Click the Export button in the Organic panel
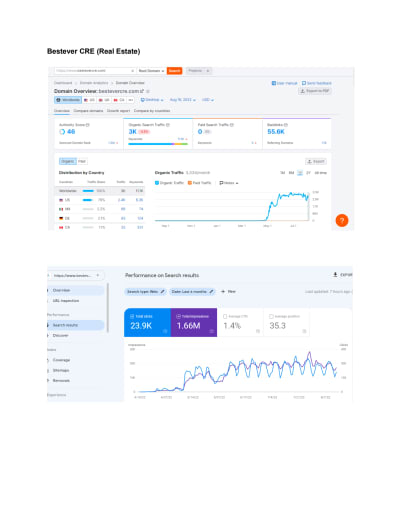 point(316,161)
